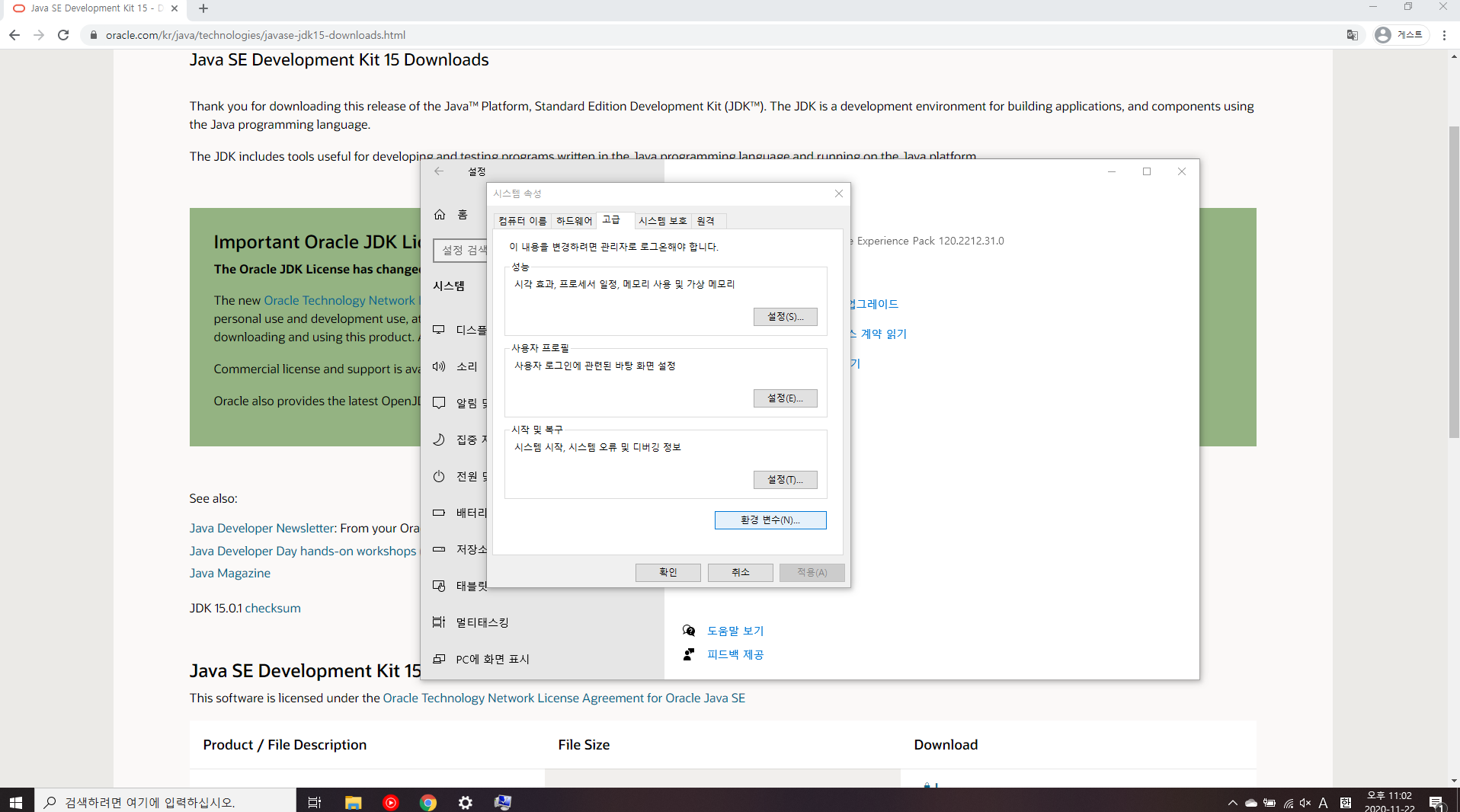This screenshot has width=1460, height=812.
Task: Switch to the 컴퓨터 이름 tab
Action: (x=522, y=221)
